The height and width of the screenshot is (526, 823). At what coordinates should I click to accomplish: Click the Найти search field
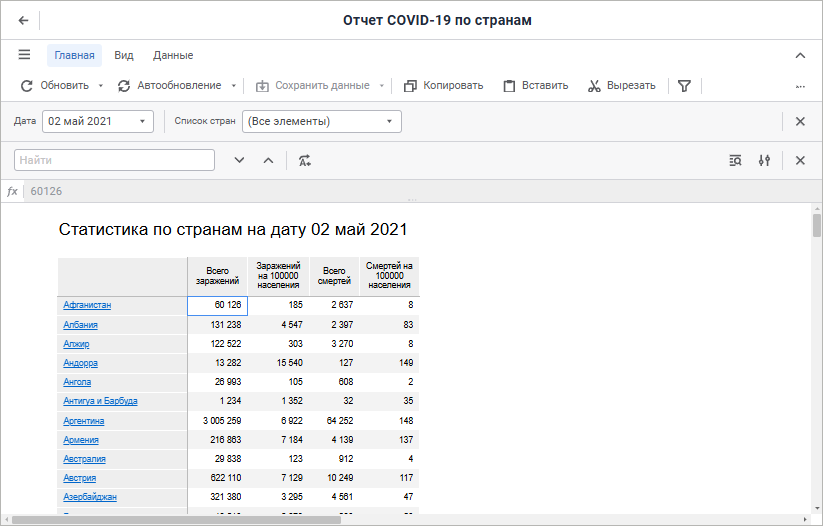115,160
